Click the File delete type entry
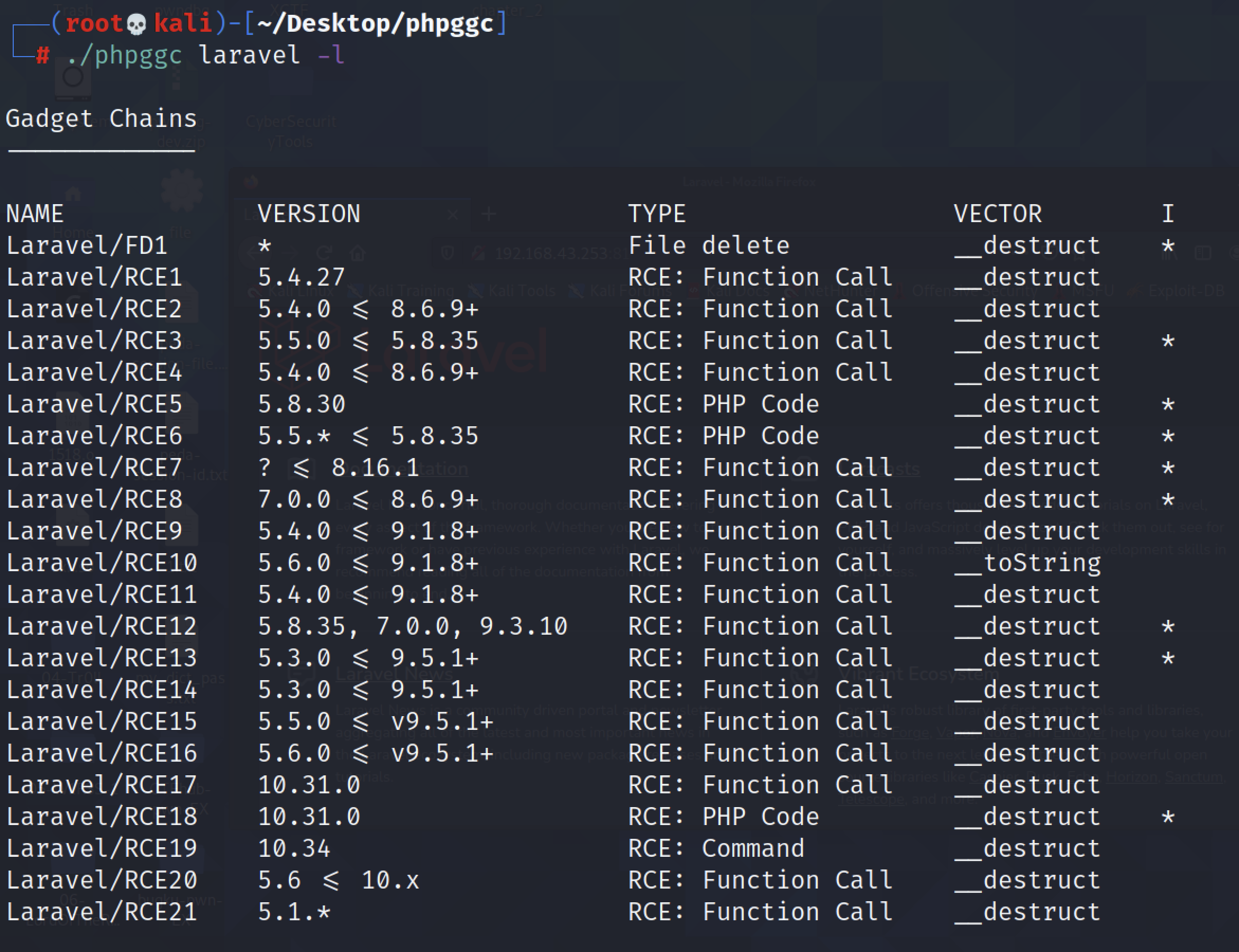 pos(708,246)
